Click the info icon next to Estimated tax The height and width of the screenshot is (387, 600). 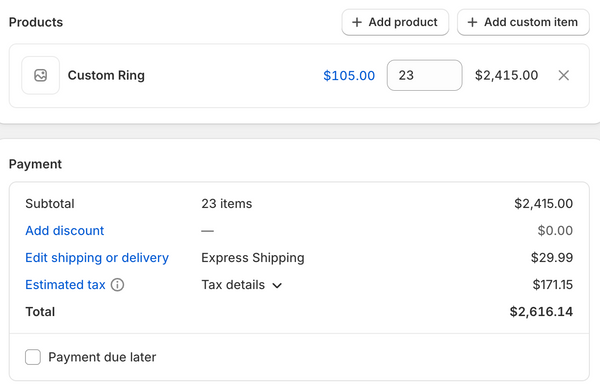(x=117, y=285)
